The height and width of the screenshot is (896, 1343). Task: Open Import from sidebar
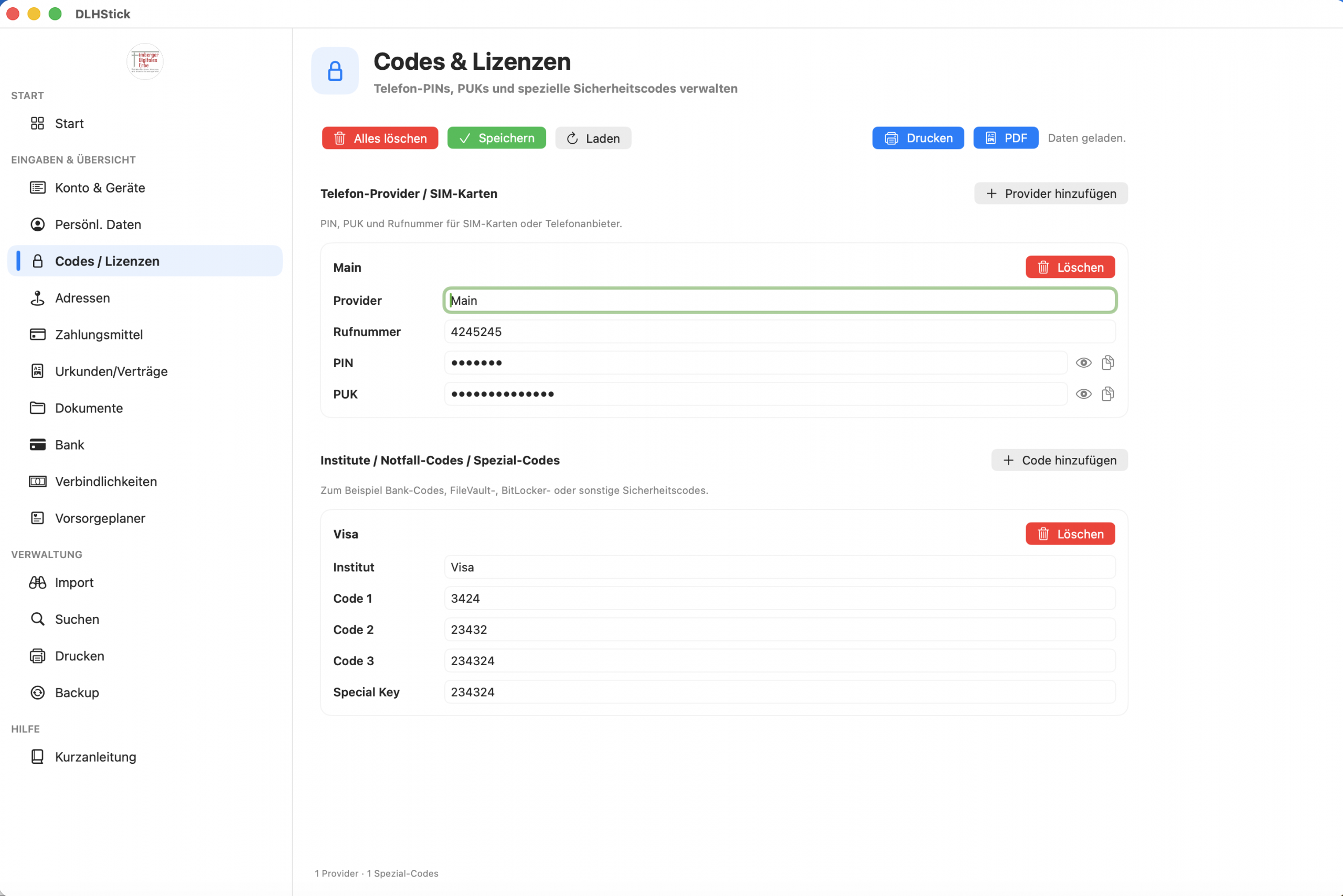(x=74, y=582)
